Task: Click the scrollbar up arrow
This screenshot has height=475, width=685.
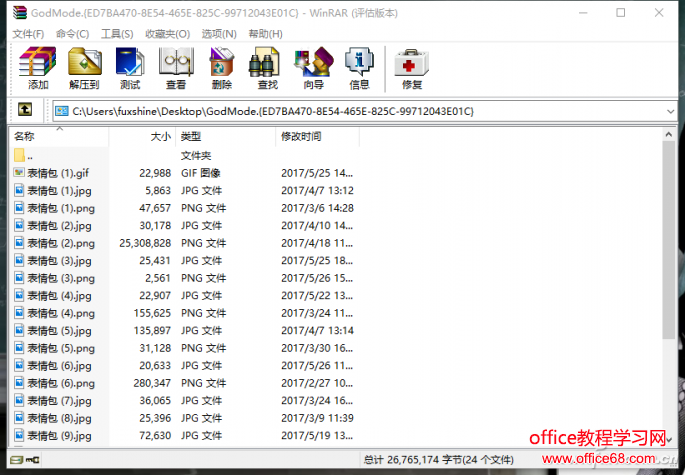Action: 668,135
